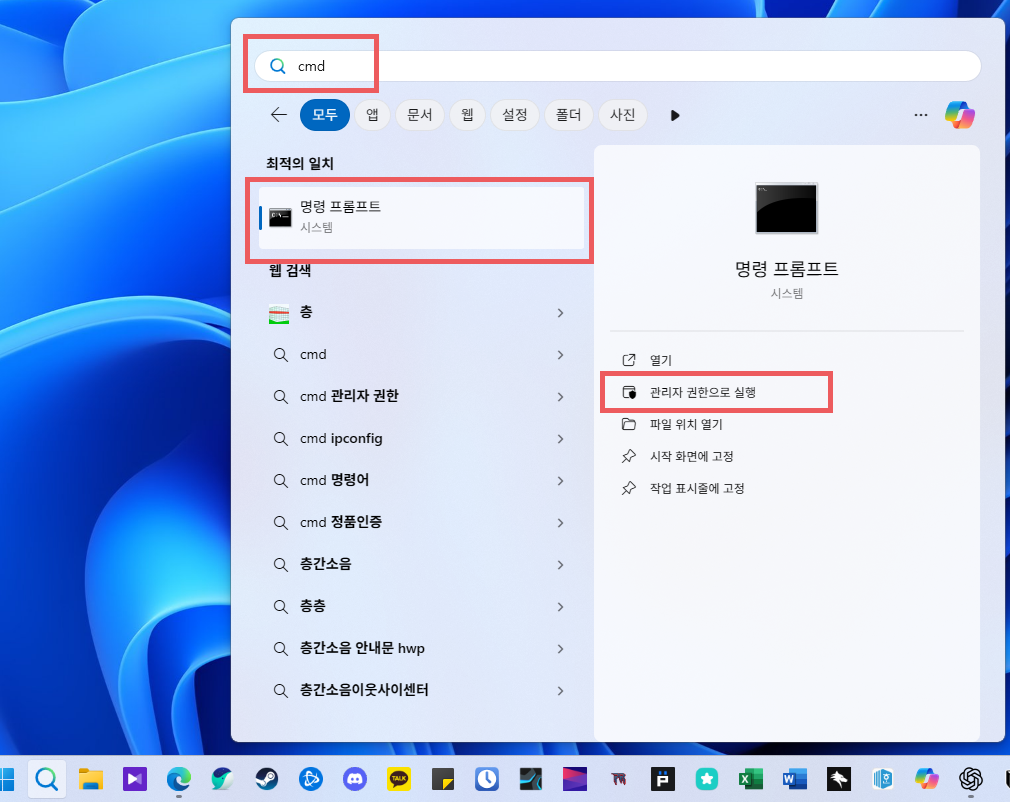Expand the cmd 명령어 chevron

pyautogui.click(x=560, y=481)
